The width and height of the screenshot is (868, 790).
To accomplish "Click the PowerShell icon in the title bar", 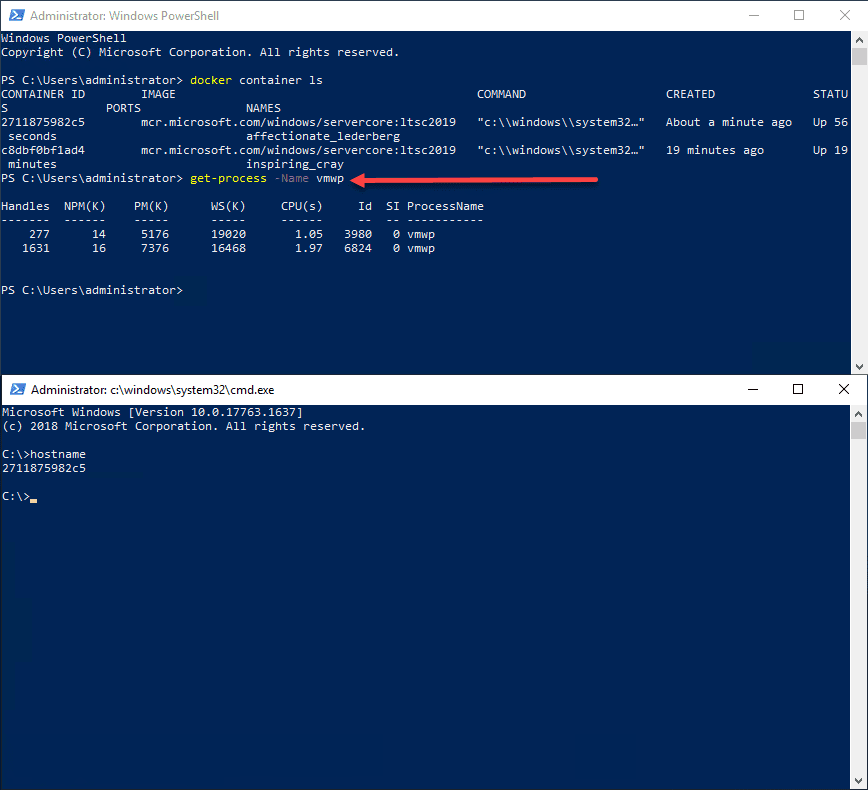I will (15, 16).
